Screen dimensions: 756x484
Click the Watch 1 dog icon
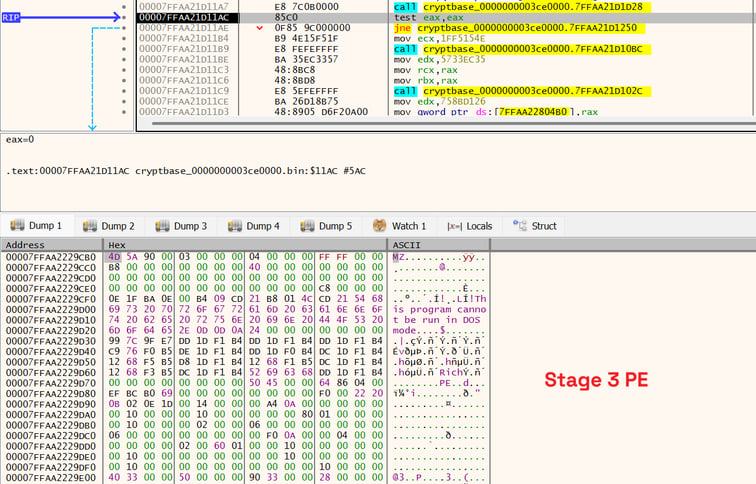coord(380,226)
